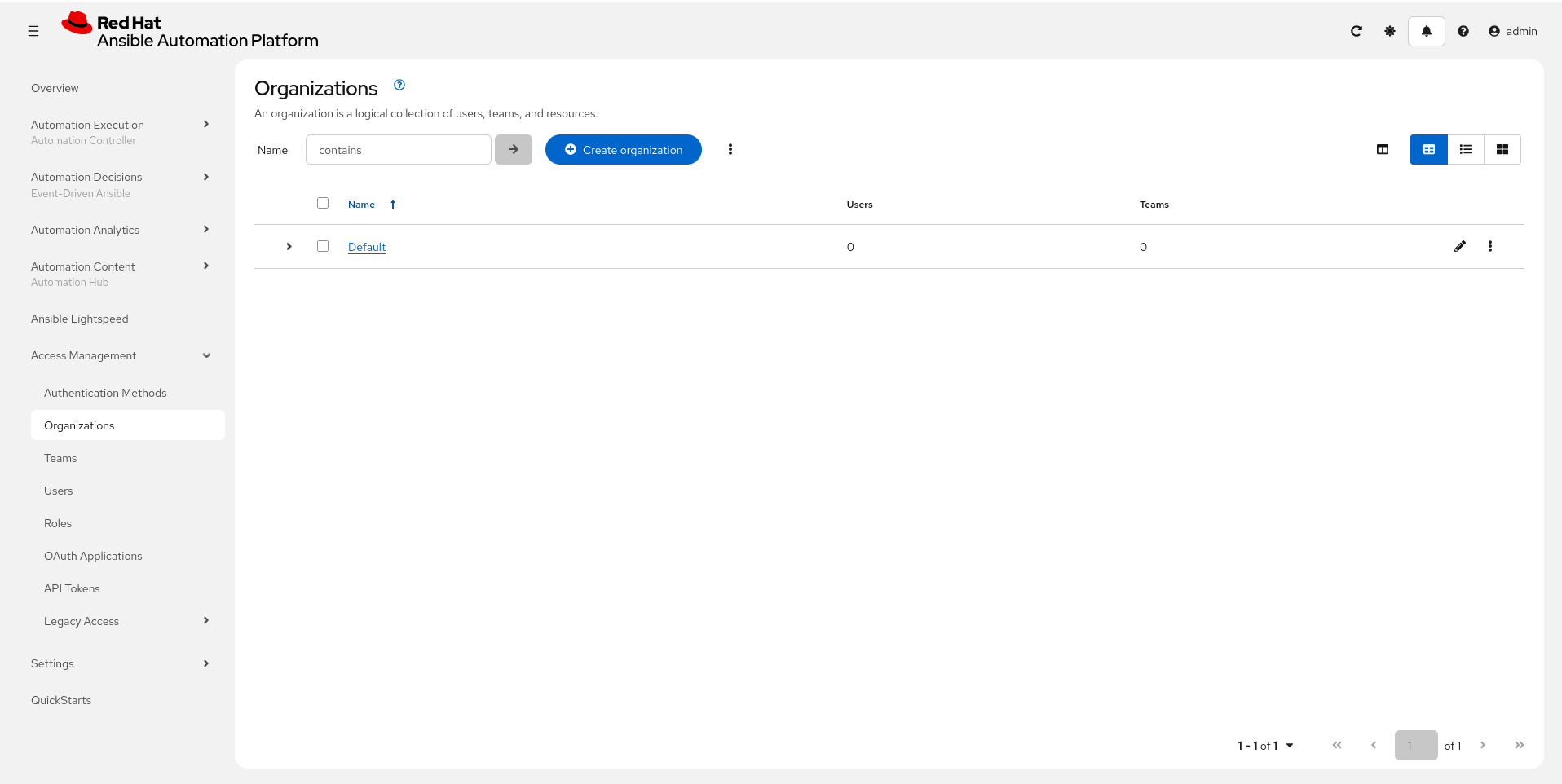This screenshot has width=1562, height=784.
Task: Toggle the hamburger navigation menu
Action: coord(33,31)
